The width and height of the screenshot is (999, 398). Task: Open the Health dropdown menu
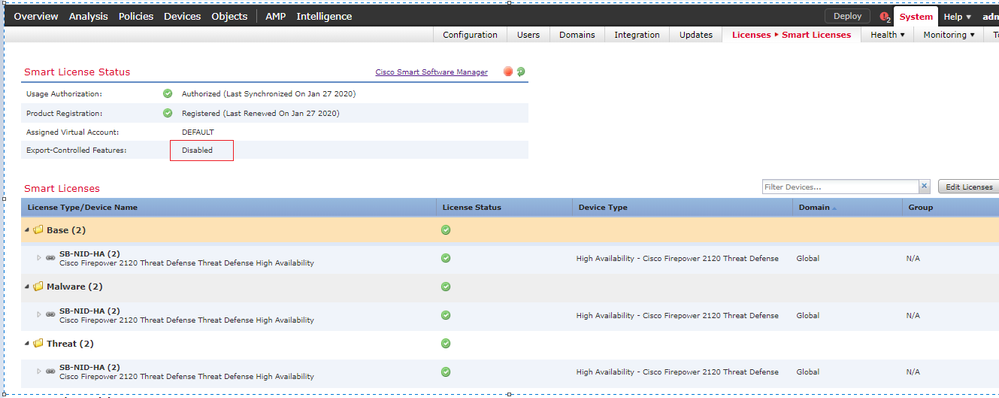(888, 35)
